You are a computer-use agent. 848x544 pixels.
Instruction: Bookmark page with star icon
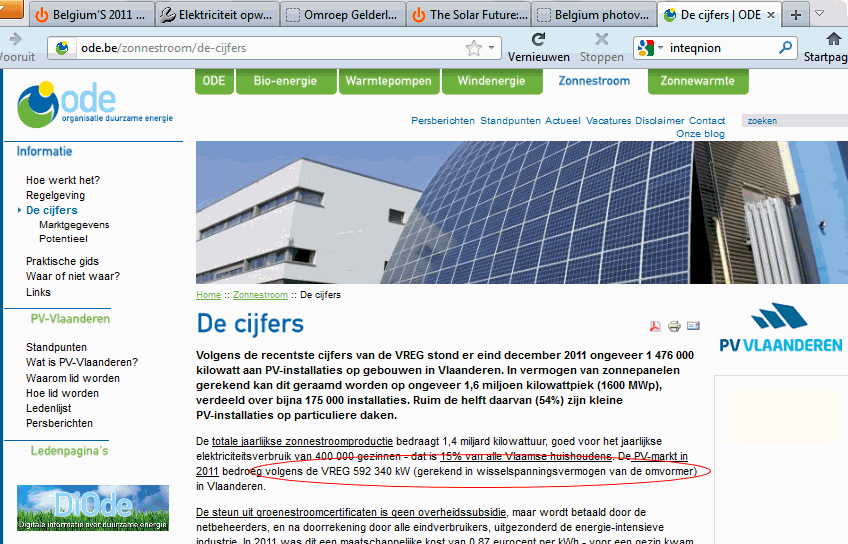pyautogui.click(x=474, y=48)
